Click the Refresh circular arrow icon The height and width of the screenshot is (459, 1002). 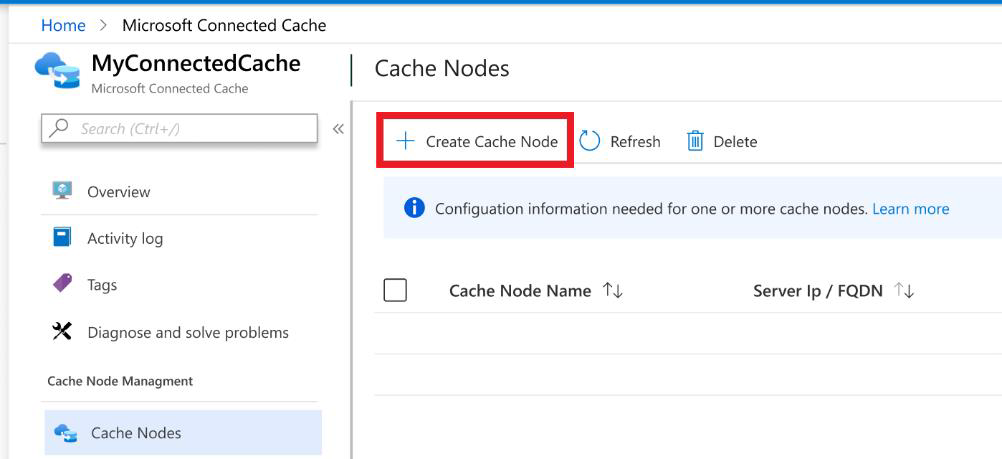point(590,141)
